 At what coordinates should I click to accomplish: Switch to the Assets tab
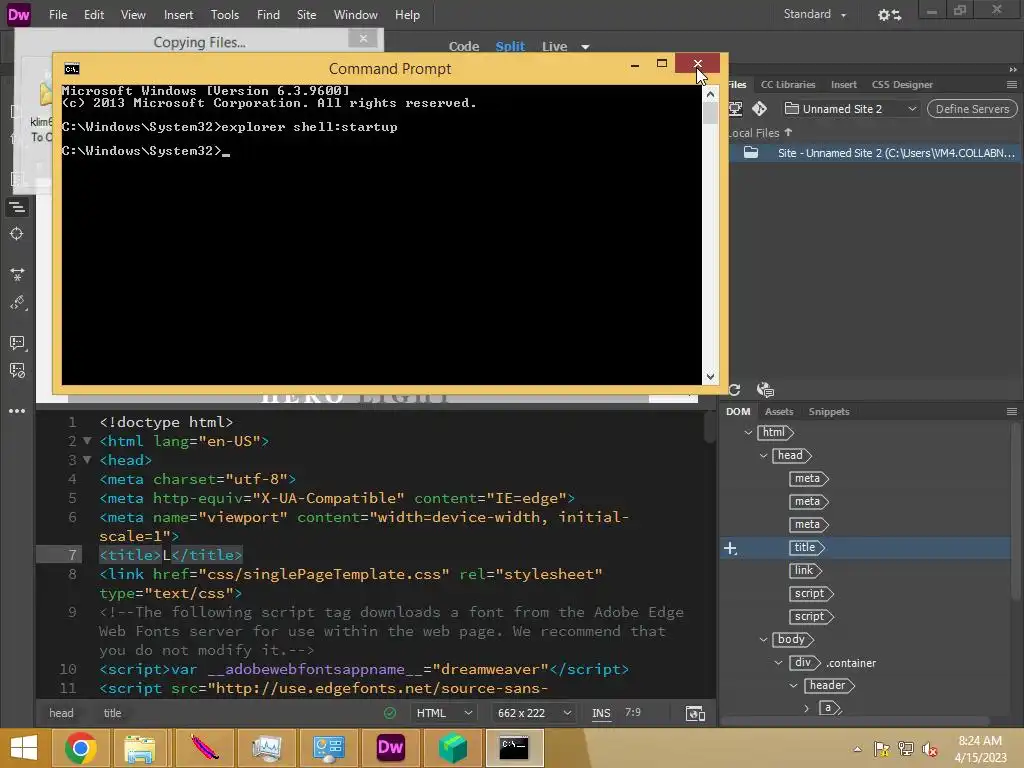point(778,411)
